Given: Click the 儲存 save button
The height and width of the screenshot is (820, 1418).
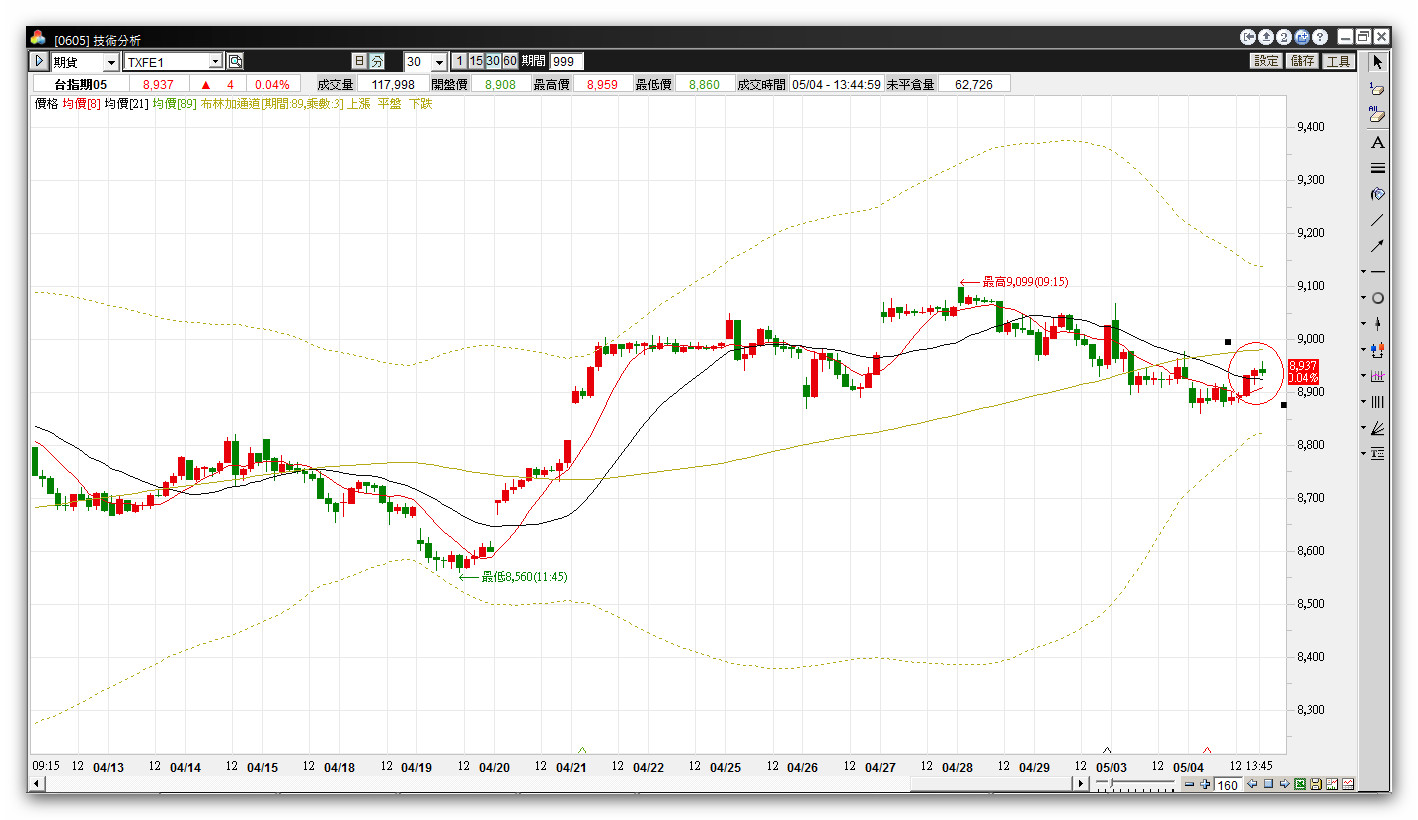Looking at the screenshot, I should pos(1302,62).
